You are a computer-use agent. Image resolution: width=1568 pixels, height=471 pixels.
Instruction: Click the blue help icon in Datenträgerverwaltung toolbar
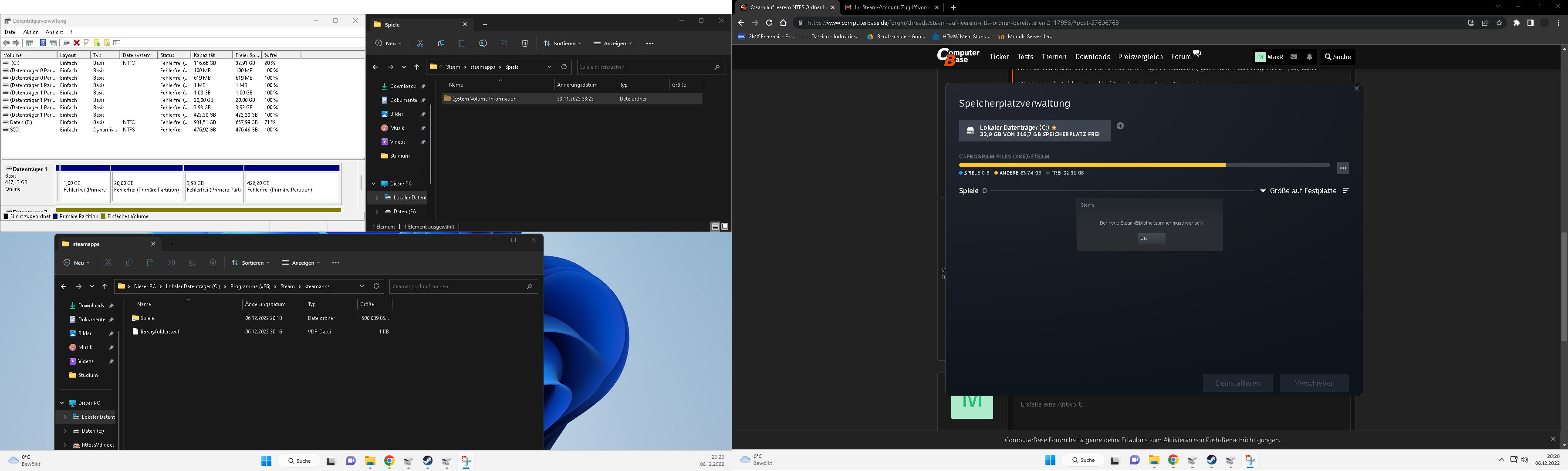[x=43, y=43]
